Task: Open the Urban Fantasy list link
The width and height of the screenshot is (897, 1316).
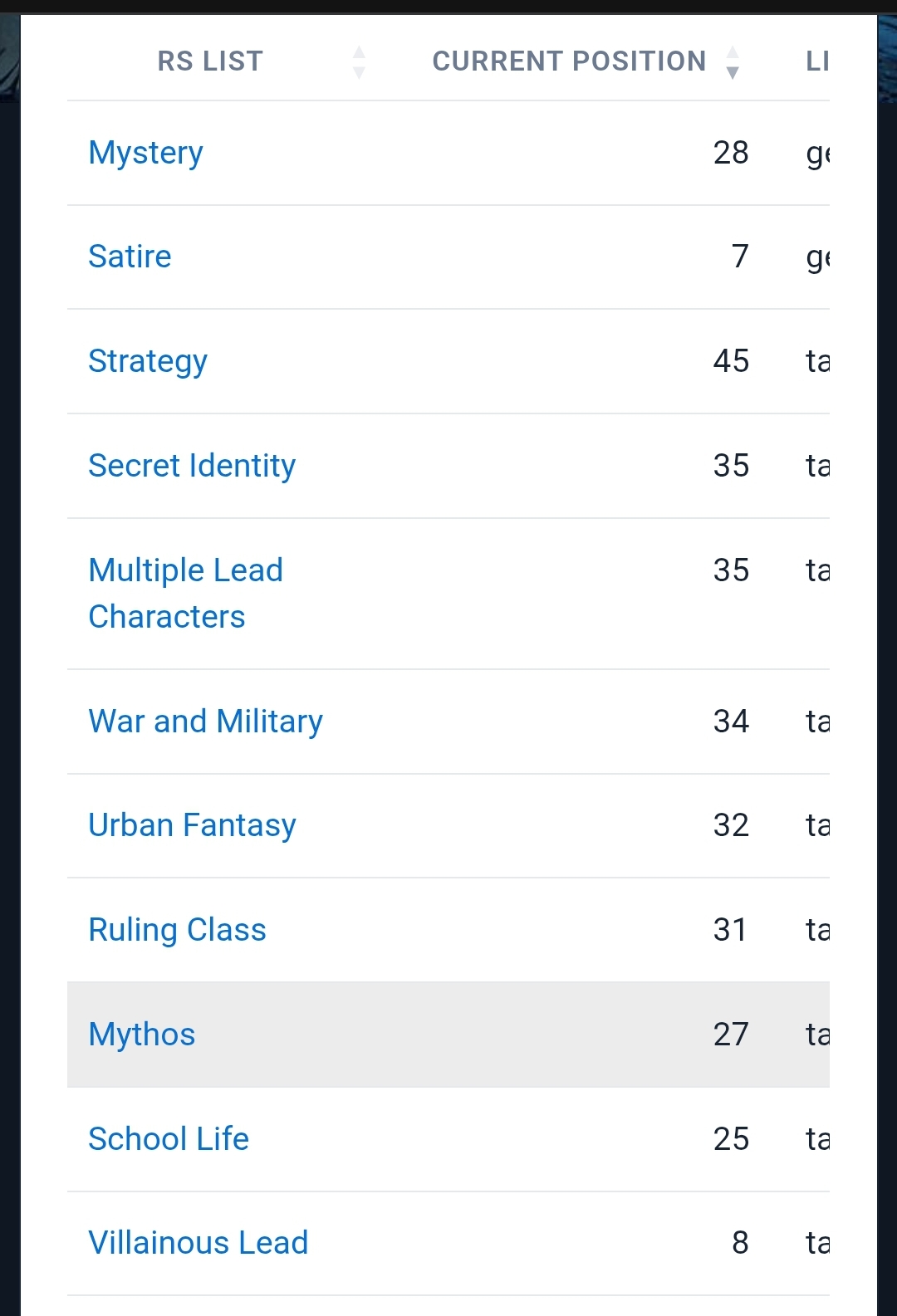Action: [193, 825]
